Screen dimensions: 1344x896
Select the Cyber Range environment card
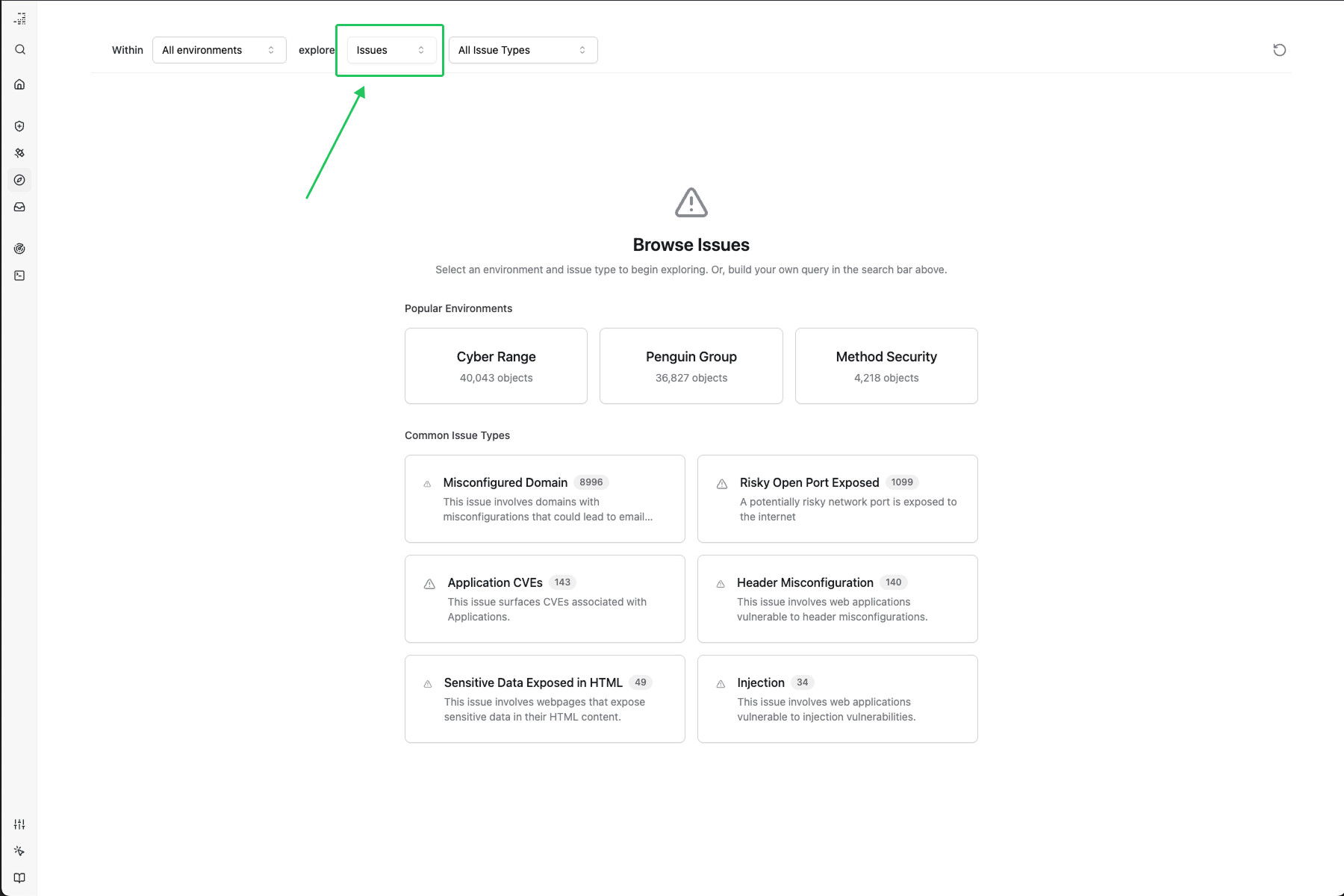click(496, 366)
